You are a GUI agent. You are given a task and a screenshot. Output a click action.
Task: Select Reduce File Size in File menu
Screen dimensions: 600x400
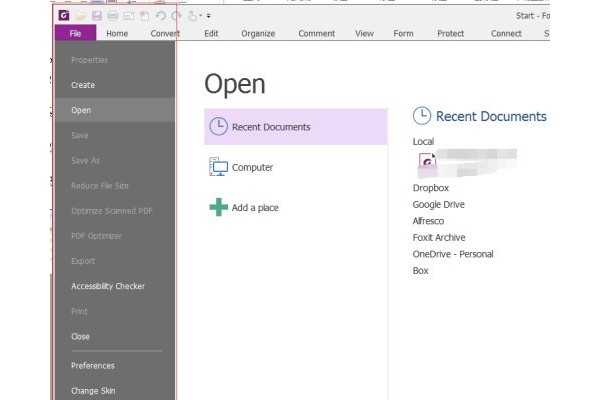tap(115, 186)
